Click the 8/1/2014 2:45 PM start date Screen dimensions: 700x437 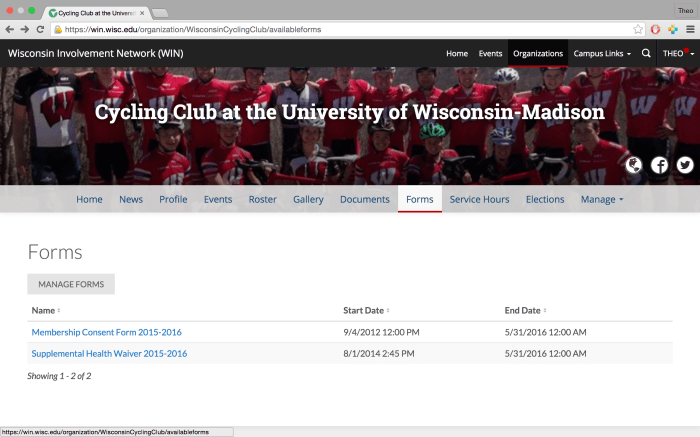[379, 354]
